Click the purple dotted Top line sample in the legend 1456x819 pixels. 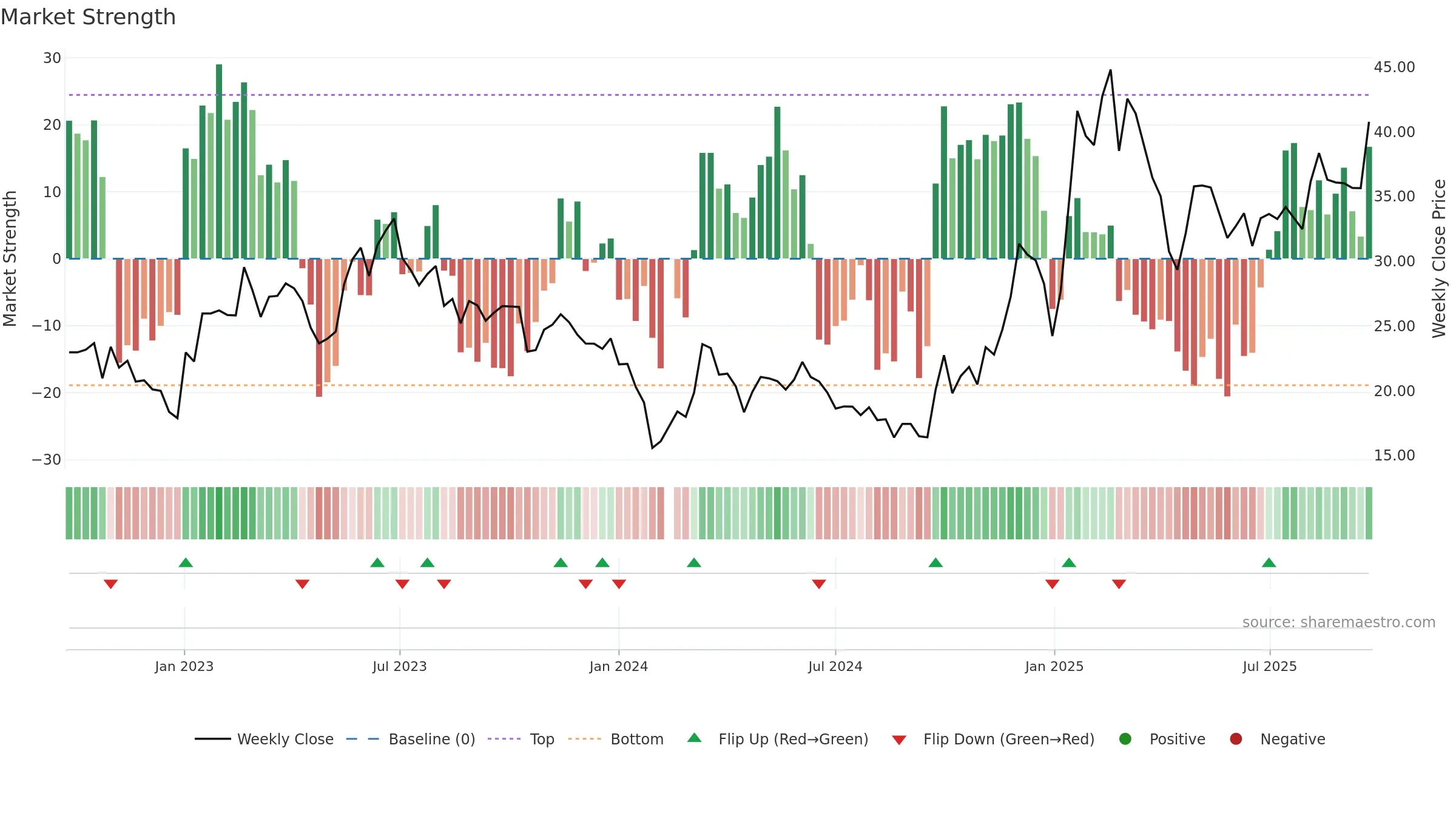(504, 739)
